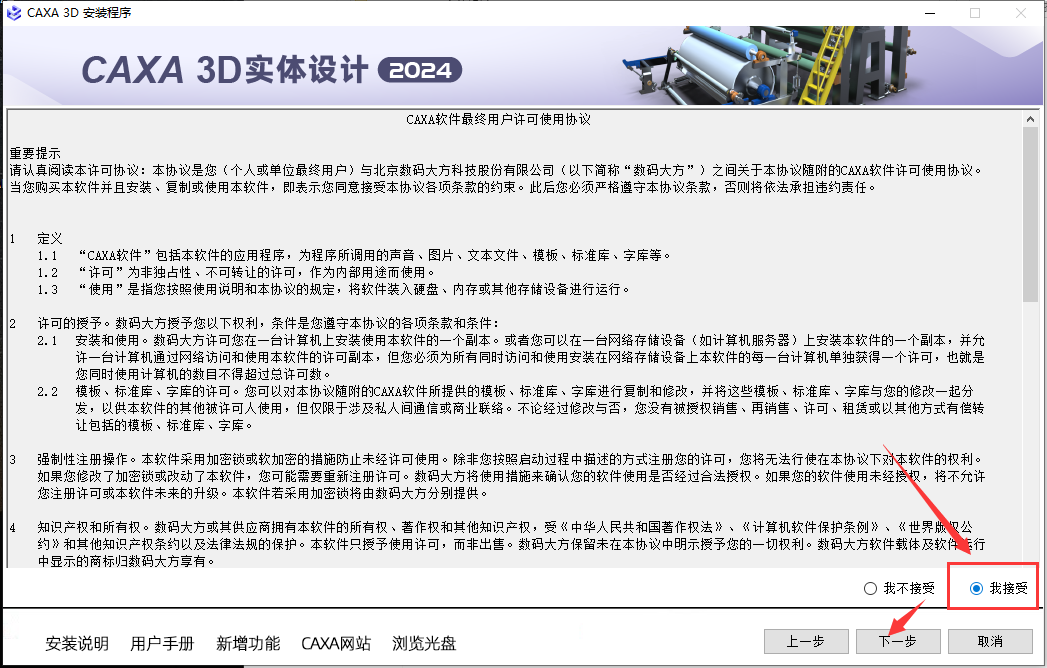The image size is (1047, 668).
Task: Cancel installation with 取消 button
Action: point(990,641)
